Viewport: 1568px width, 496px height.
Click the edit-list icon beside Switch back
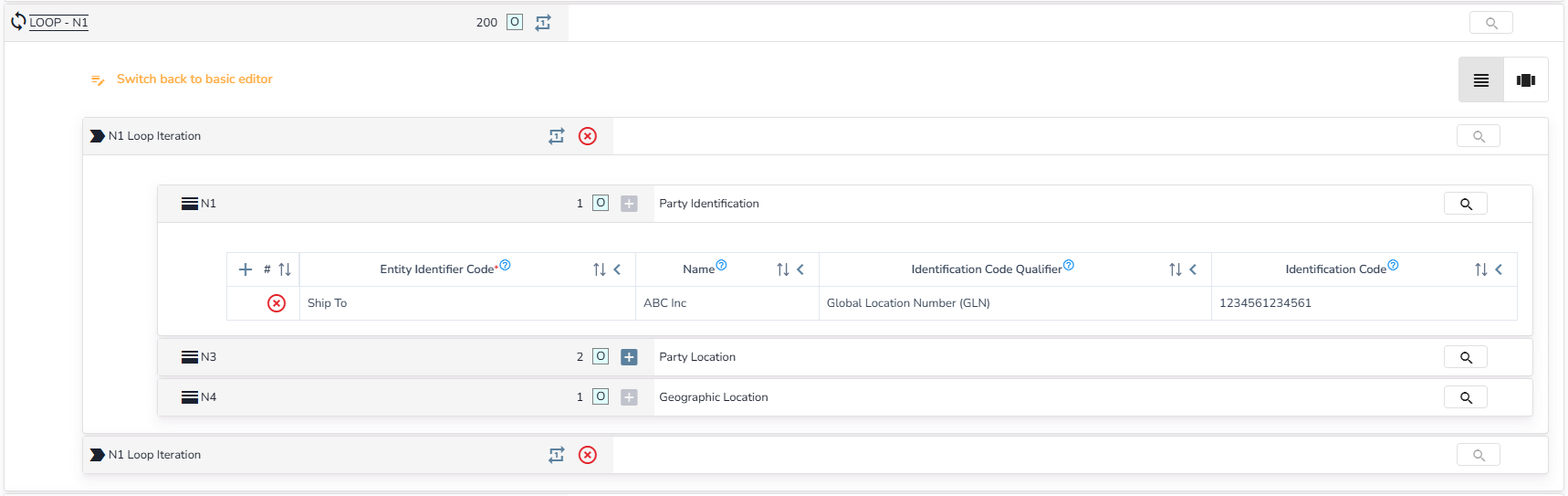[x=98, y=80]
